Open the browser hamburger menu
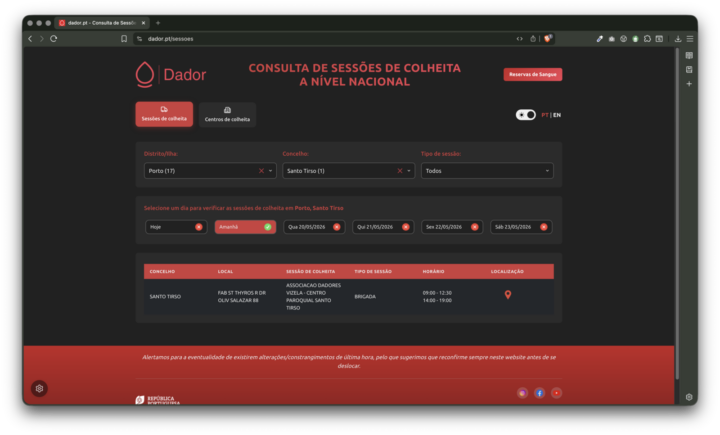Image resolution: width=720 pixels, height=435 pixels. (690, 39)
